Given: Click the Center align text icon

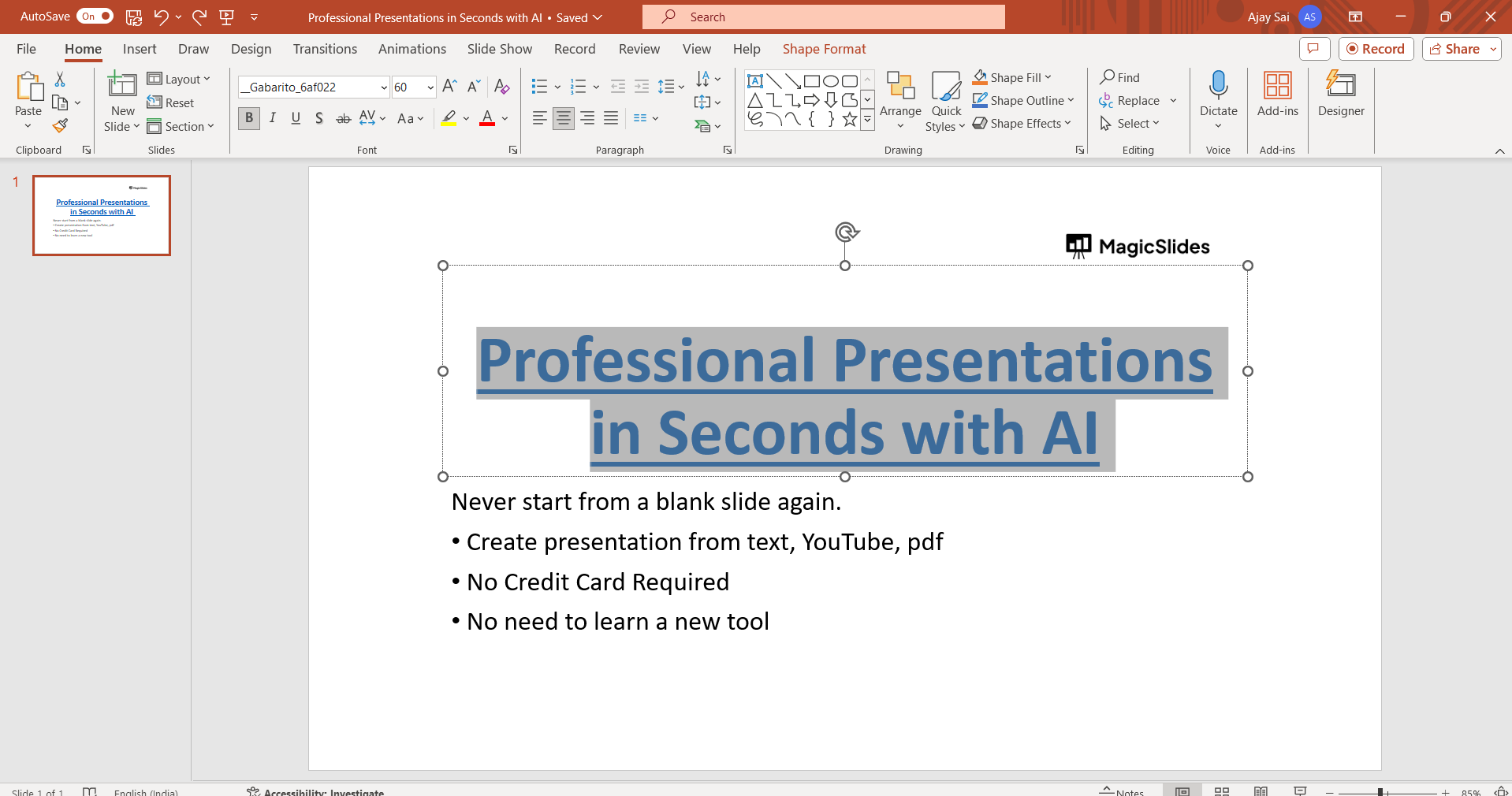Looking at the screenshot, I should pyautogui.click(x=563, y=118).
